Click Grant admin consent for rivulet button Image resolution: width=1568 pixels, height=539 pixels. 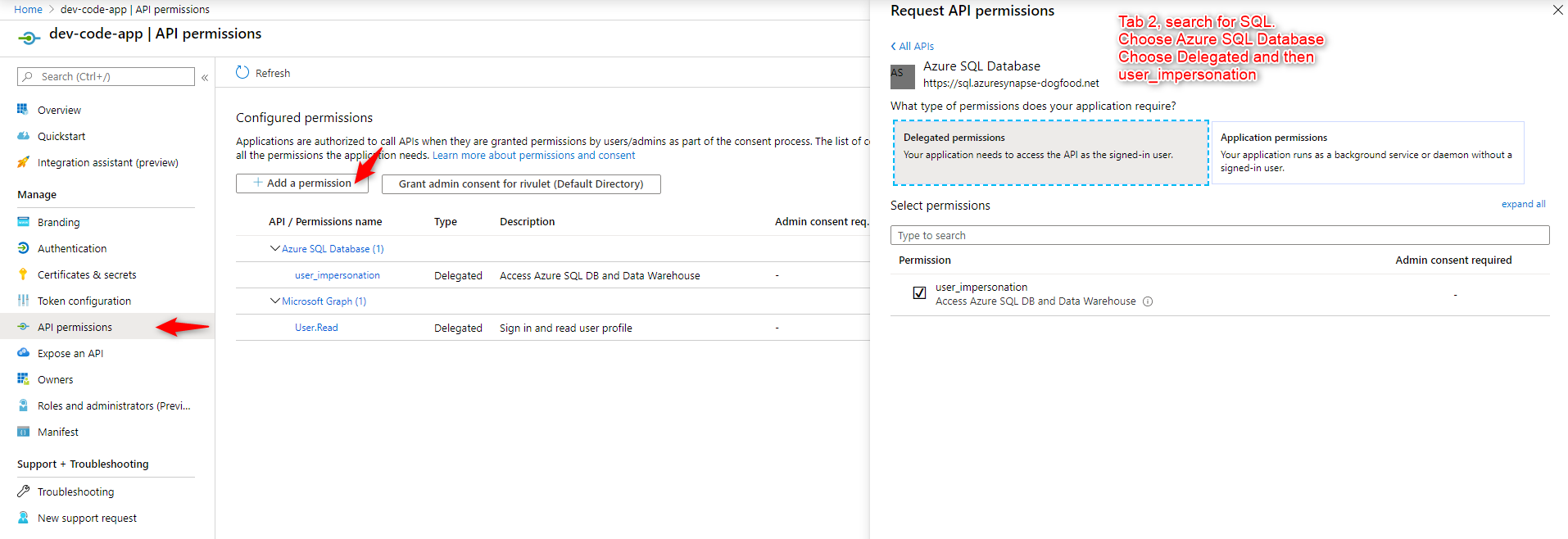[x=521, y=183]
